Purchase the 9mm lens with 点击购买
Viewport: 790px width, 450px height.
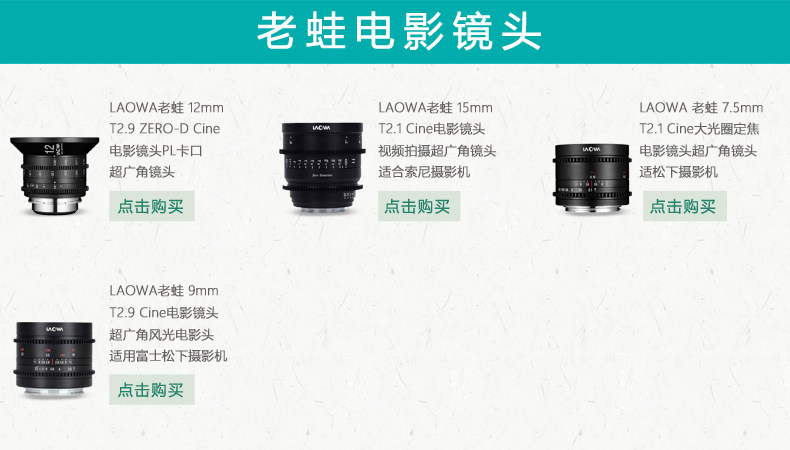pyautogui.click(x=152, y=390)
